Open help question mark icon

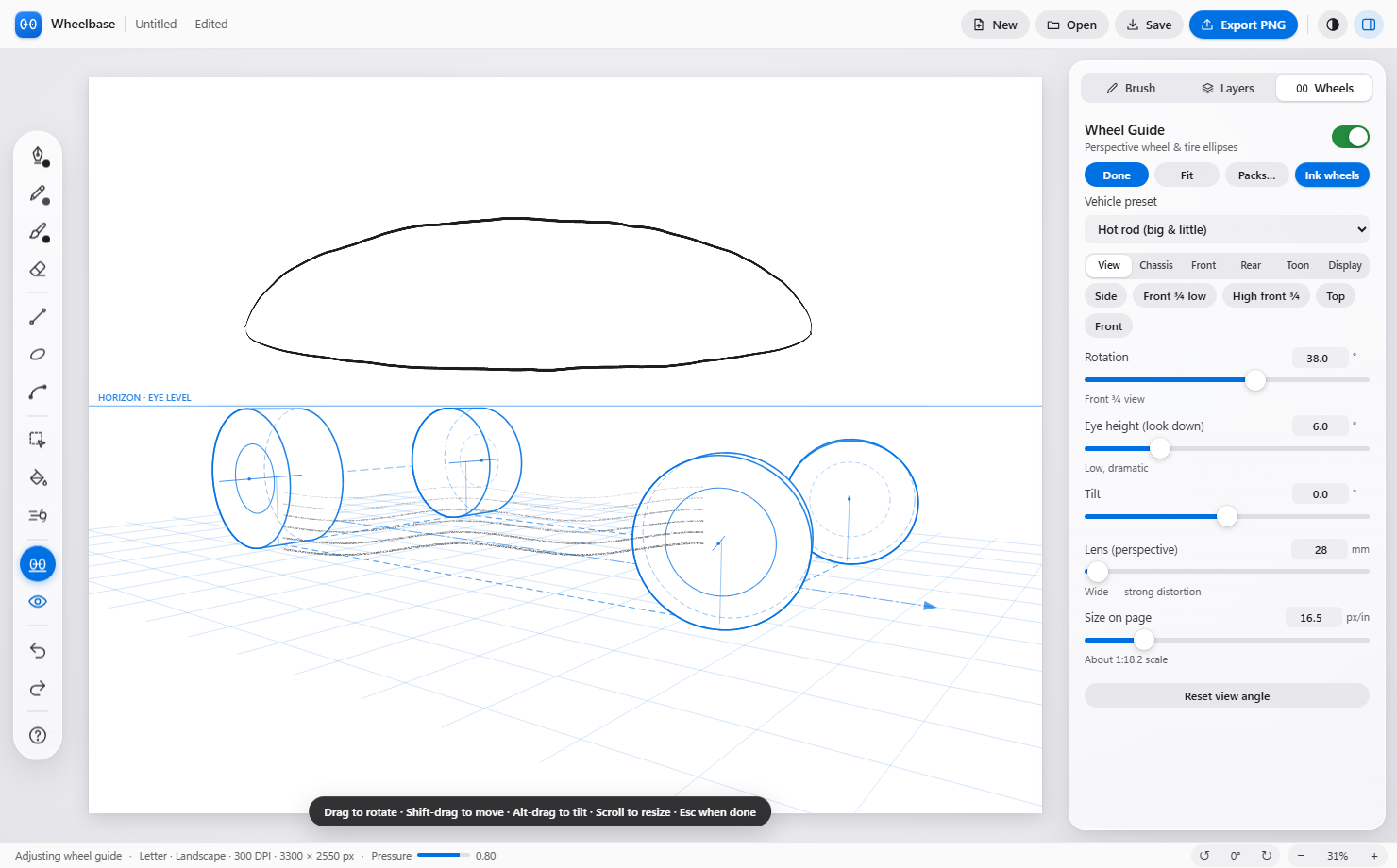[38, 736]
